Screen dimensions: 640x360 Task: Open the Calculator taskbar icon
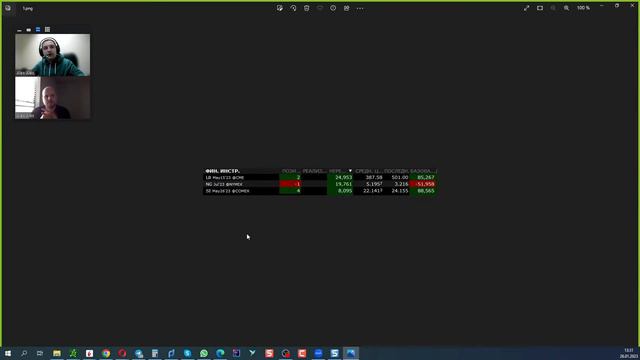click(x=155, y=353)
